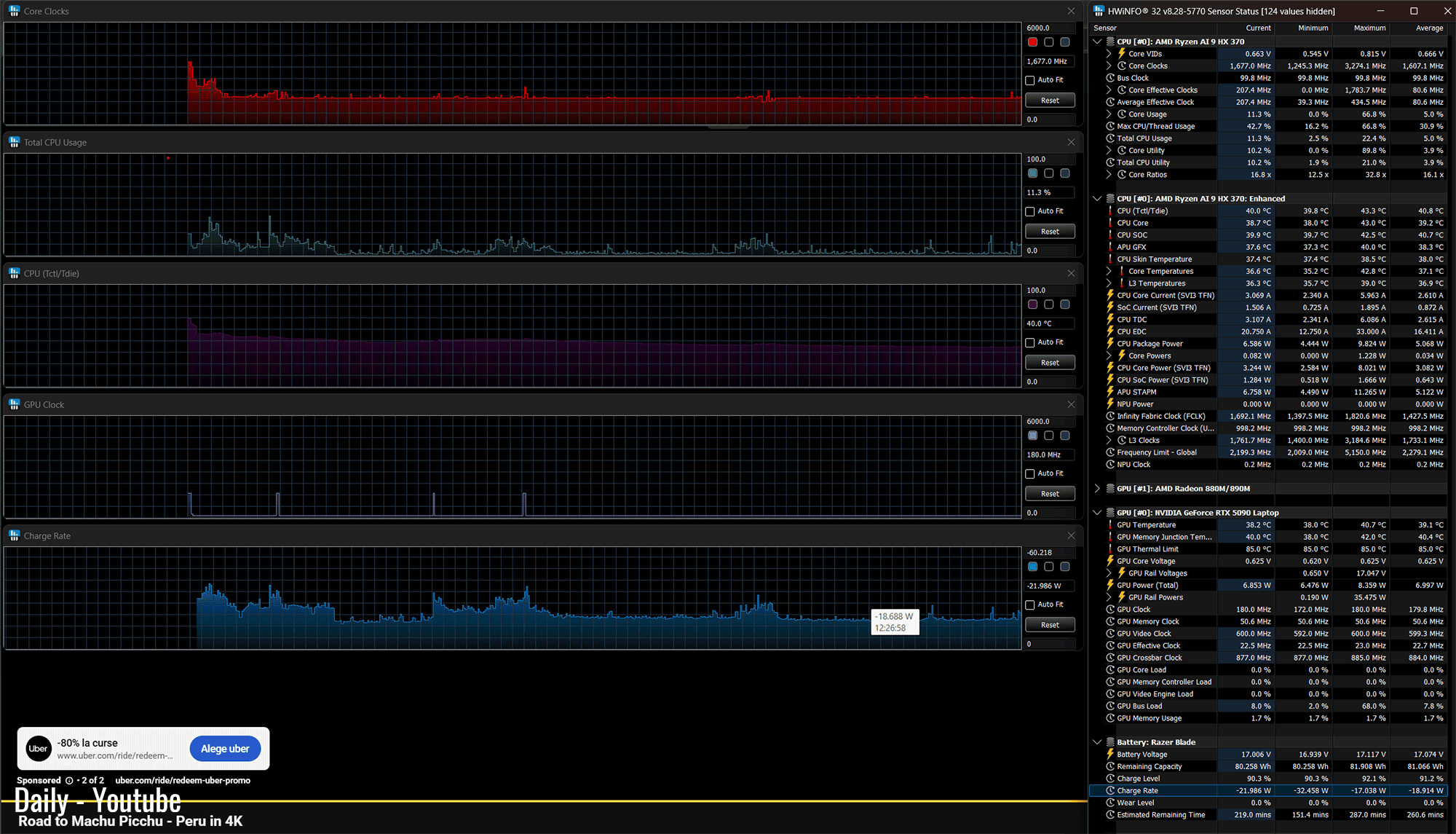Expand the GPU Rail Powers row
The image size is (1456, 834).
pyautogui.click(x=1109, y=597)
